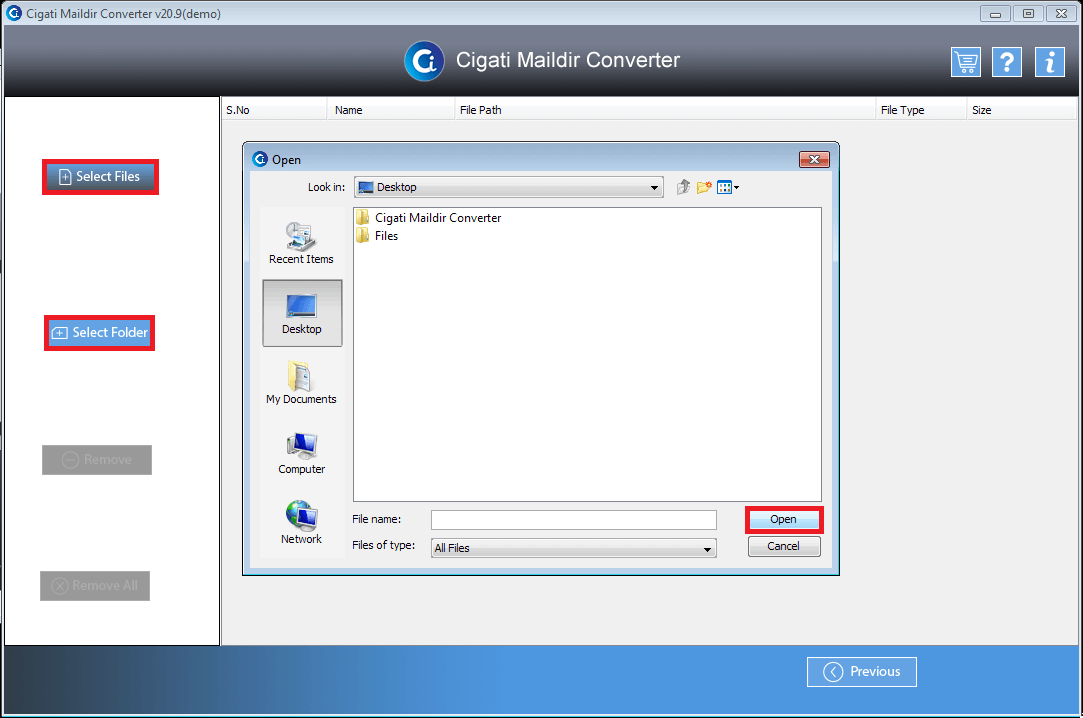1083x718 pixels.
Task: Click the S.No column header
Action: 274,110
